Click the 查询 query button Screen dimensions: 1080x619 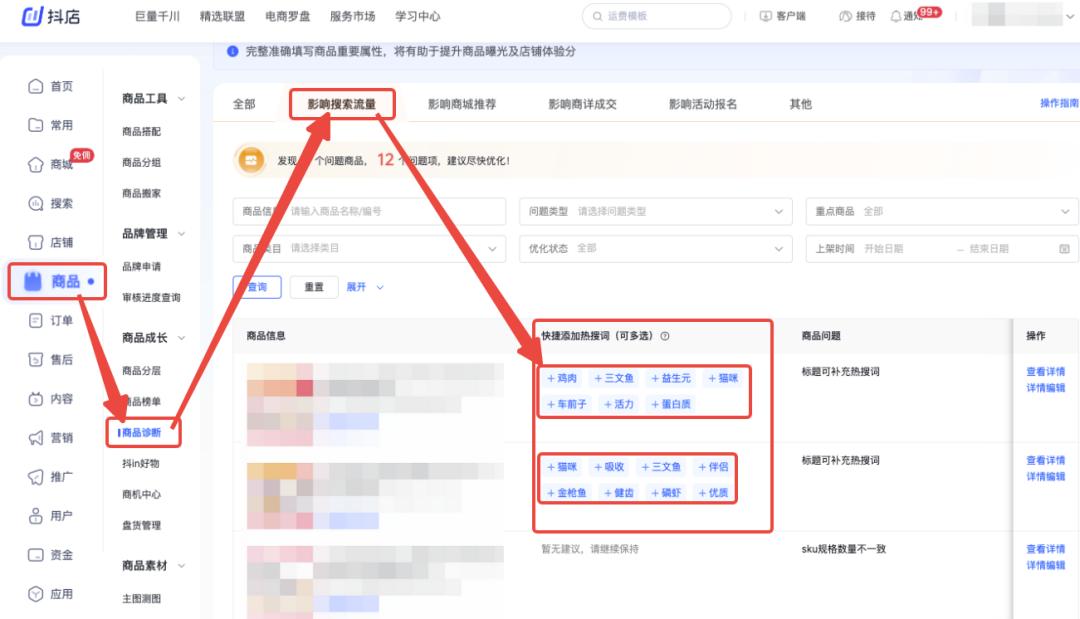click(x=255, y=287)
